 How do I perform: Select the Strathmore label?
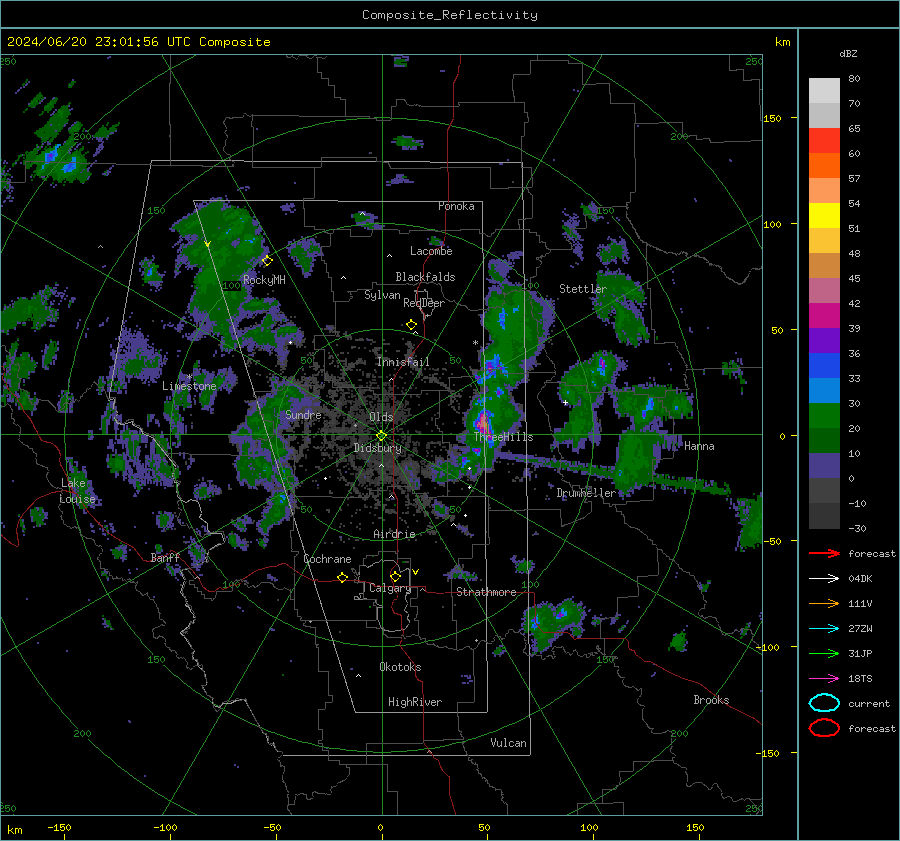pos(486,592)
